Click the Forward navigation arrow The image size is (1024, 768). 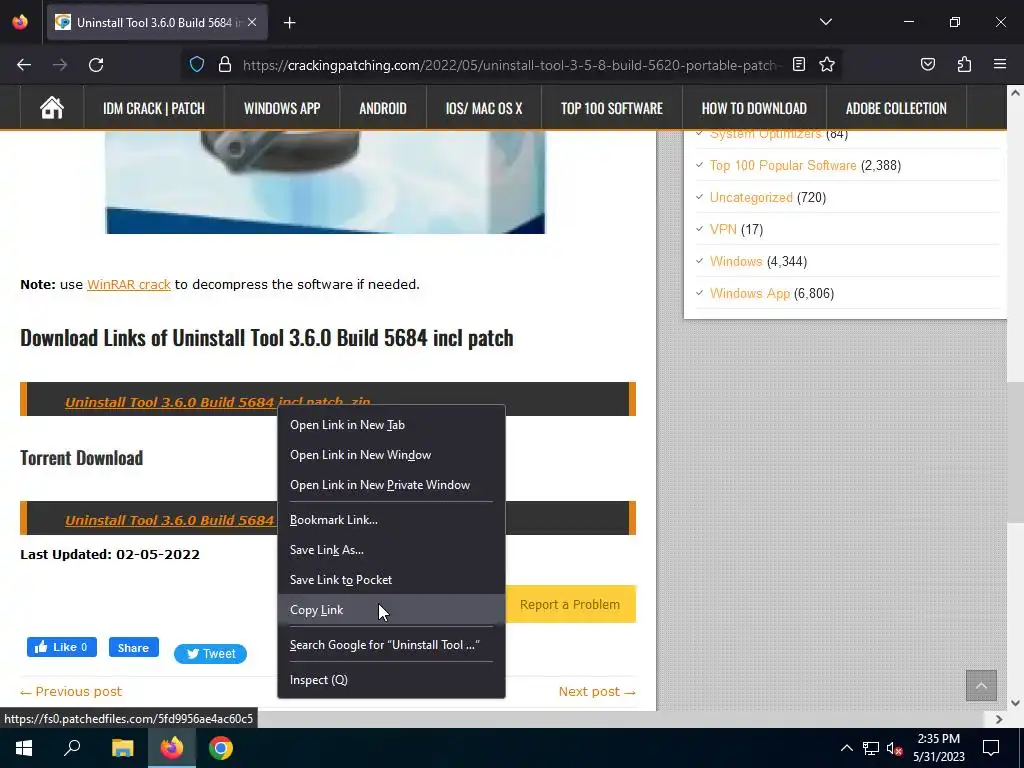[60, 65]
